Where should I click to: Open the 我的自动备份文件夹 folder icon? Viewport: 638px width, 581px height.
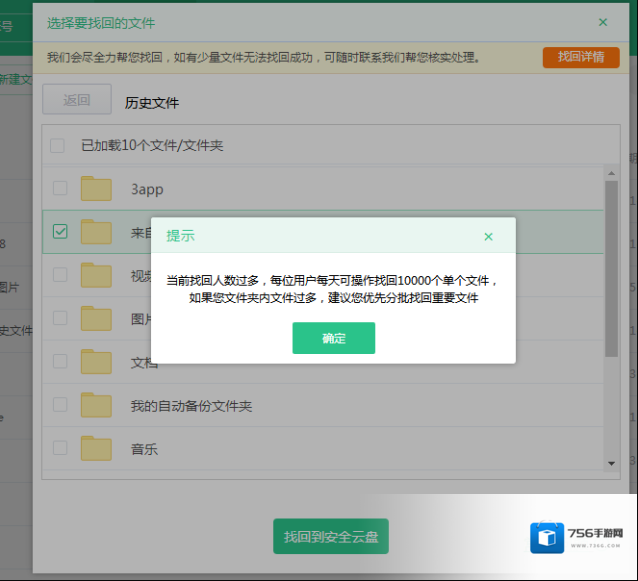[x=96, y=405]
